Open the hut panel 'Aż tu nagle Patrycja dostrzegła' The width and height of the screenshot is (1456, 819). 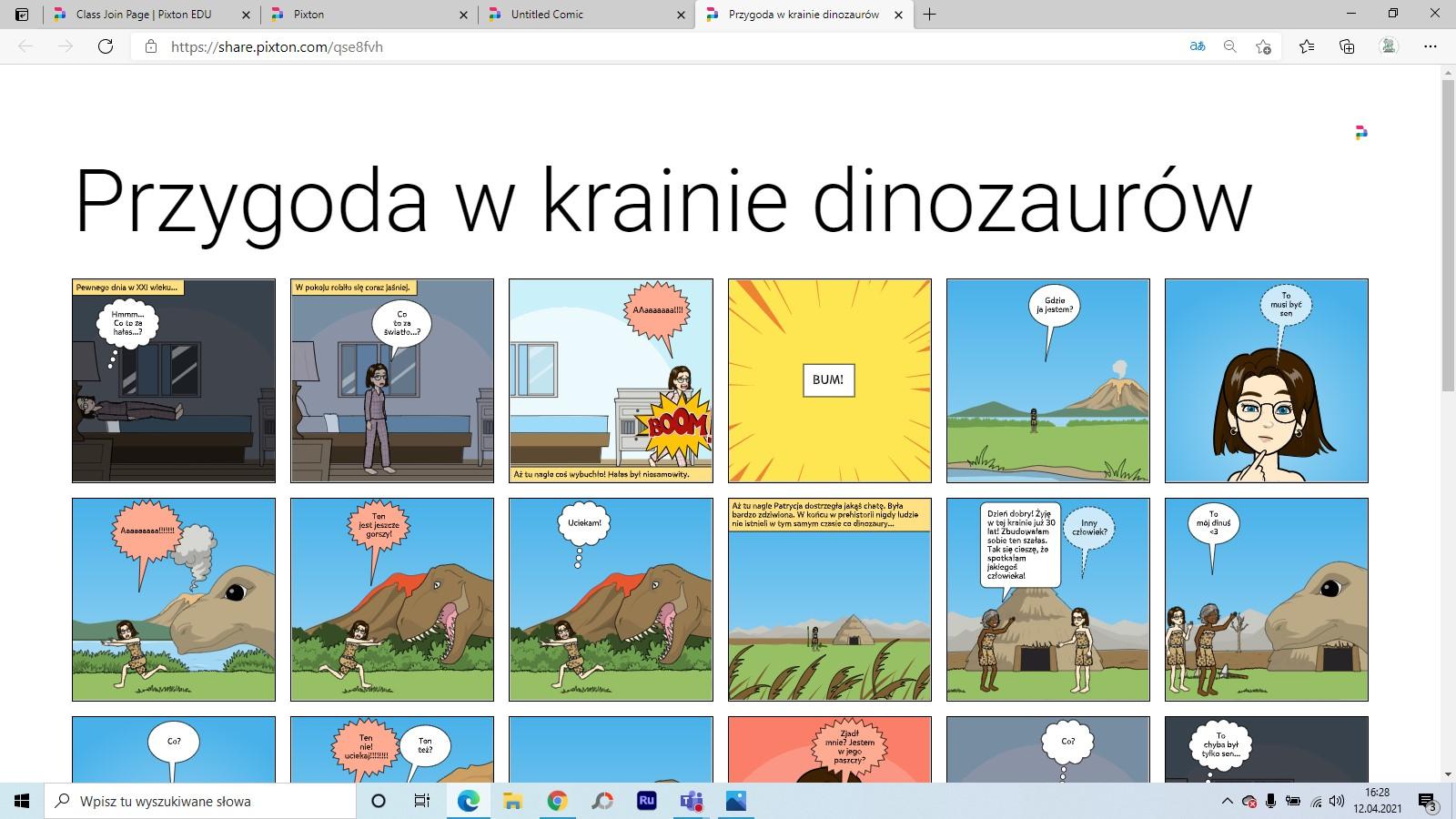pos(829,599)
